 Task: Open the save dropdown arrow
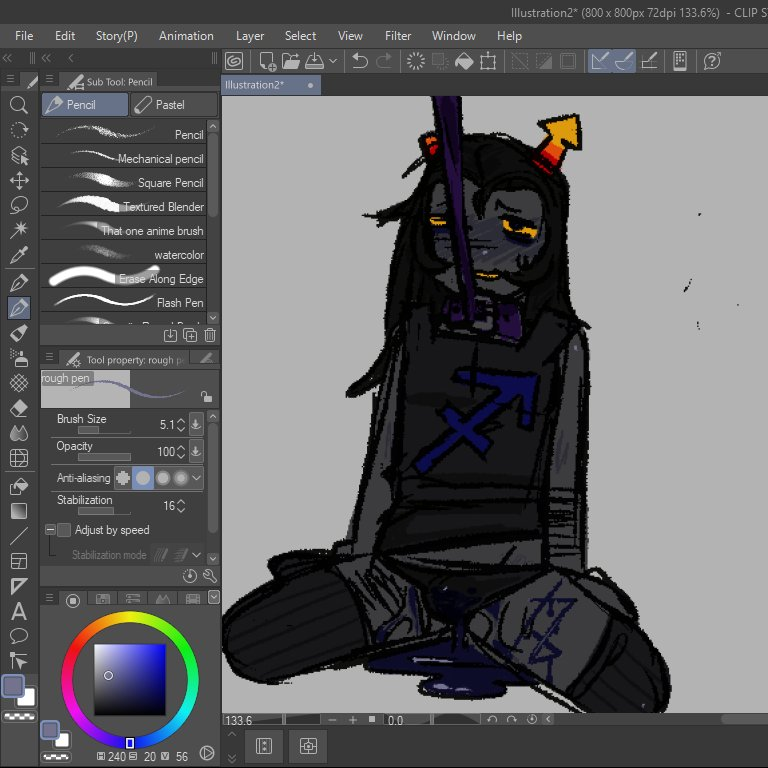pyautogui.click(x=333, y=62)
